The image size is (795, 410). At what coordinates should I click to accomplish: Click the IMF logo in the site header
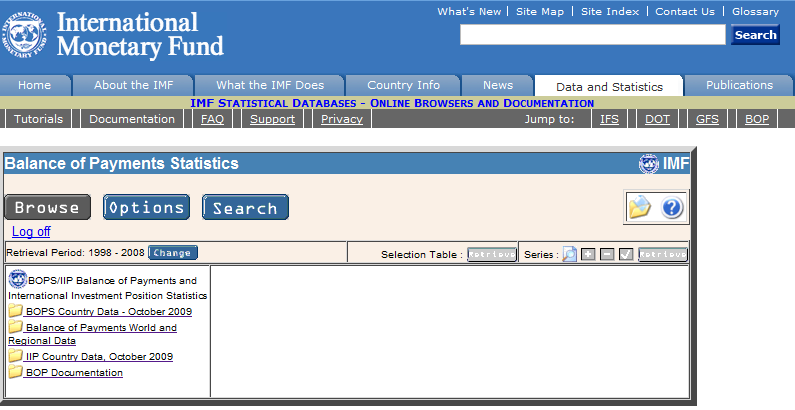click(27, 33)
